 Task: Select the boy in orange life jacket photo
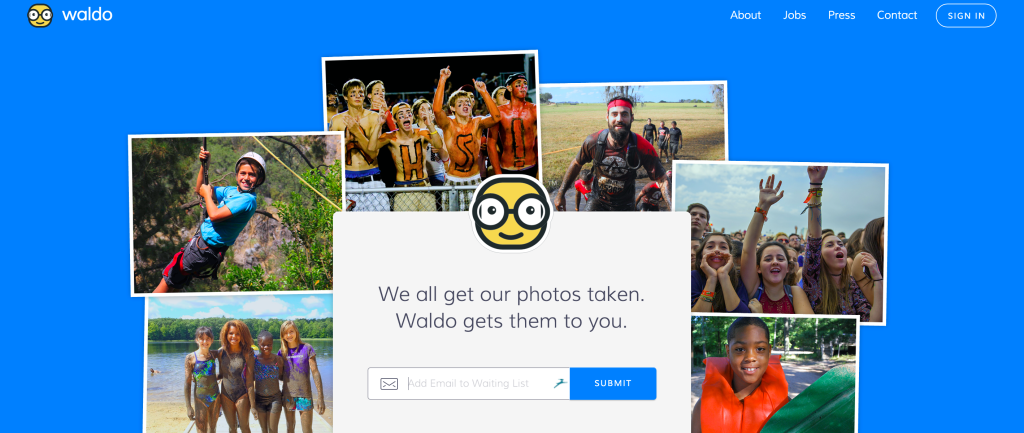[775, 374]
